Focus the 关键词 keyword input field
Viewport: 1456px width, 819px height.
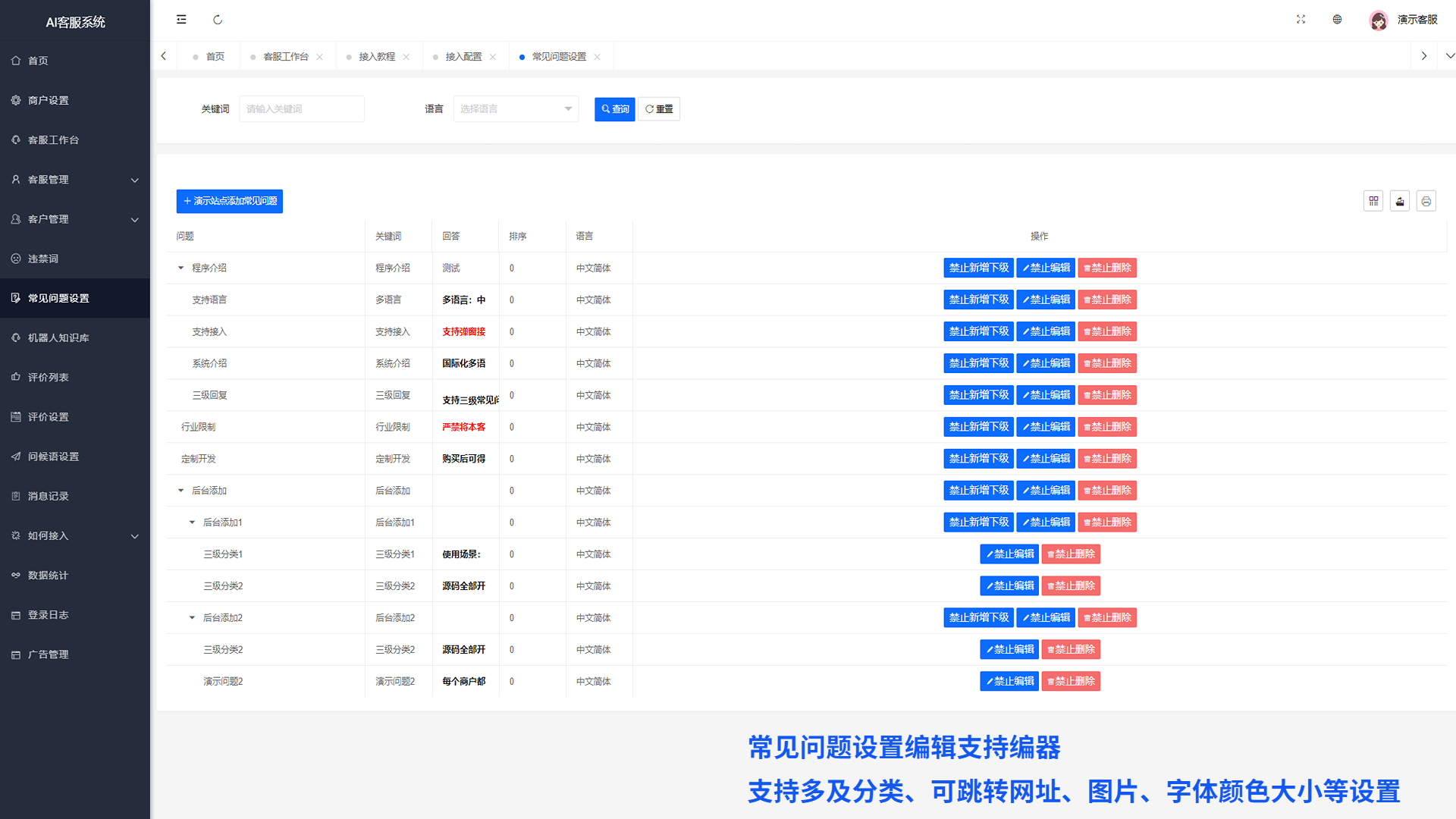[302, 109]
